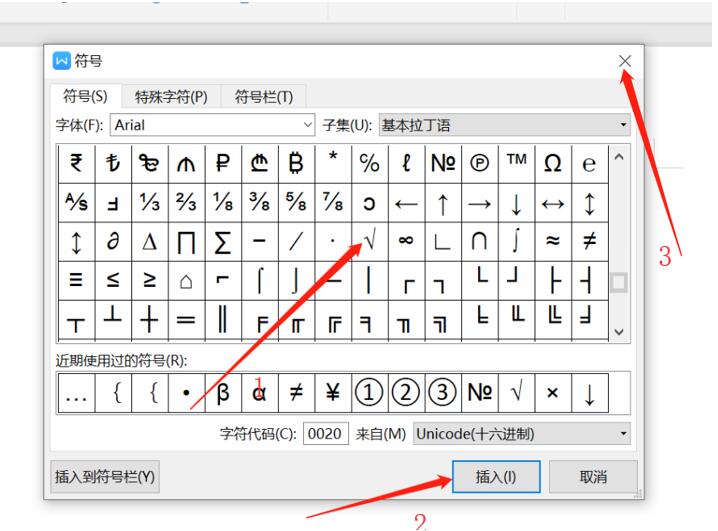
Task: Choose the double vertical line ║ symbol
Action: [x=223, y=320]
